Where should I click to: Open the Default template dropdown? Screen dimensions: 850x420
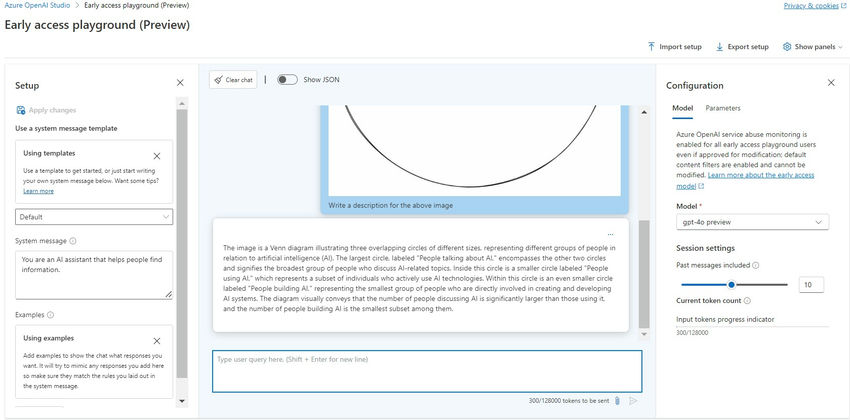click(94, 217)
